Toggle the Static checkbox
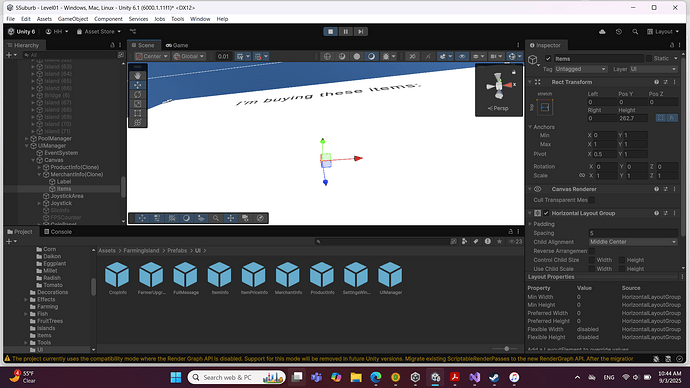The width and height of the screenshot is (690, 388). [x=649, y=59]
